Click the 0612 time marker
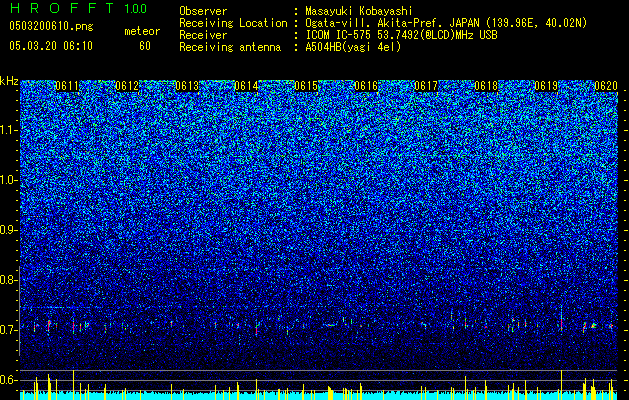Screen dimensions: 629x400 point(127,86)
